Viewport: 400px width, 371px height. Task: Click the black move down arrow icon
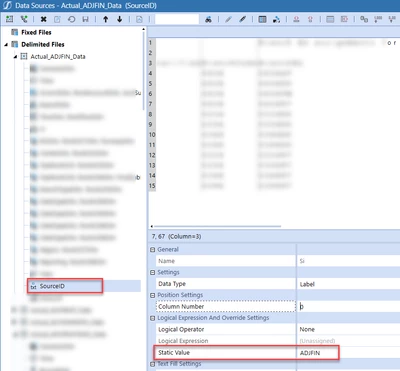pos(119,19)
